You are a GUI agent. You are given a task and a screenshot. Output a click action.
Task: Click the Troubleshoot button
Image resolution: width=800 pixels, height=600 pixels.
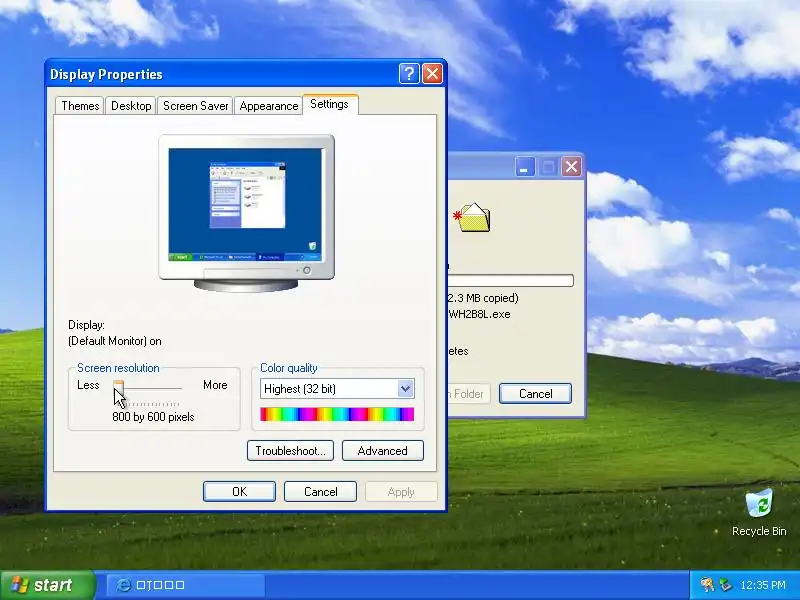coord(290,451)
